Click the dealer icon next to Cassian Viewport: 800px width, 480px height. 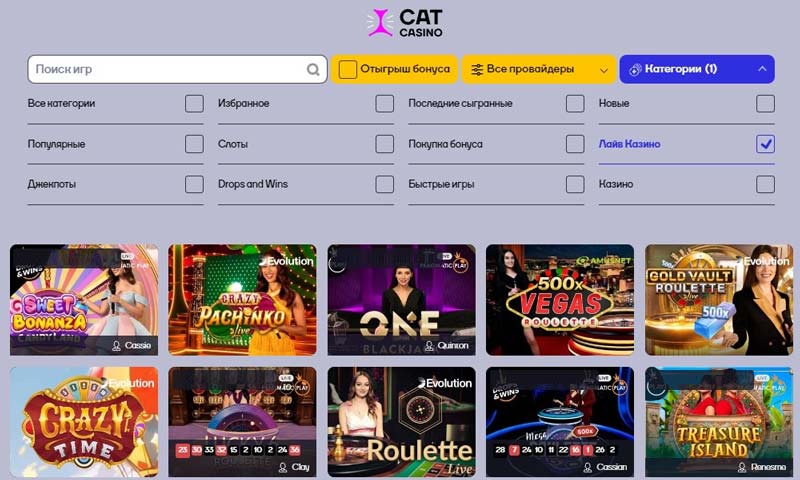pyautogui.click(x=588, y=467)
